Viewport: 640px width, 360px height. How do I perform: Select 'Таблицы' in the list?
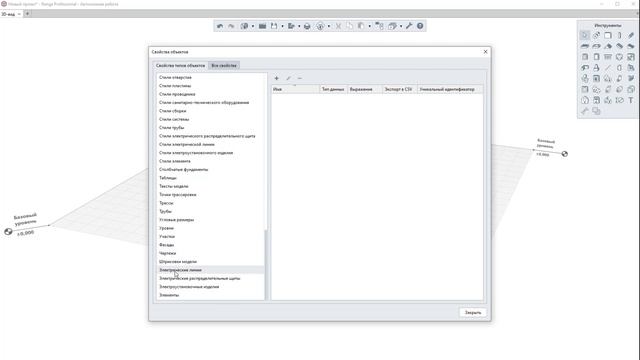[x=168, y=178]
